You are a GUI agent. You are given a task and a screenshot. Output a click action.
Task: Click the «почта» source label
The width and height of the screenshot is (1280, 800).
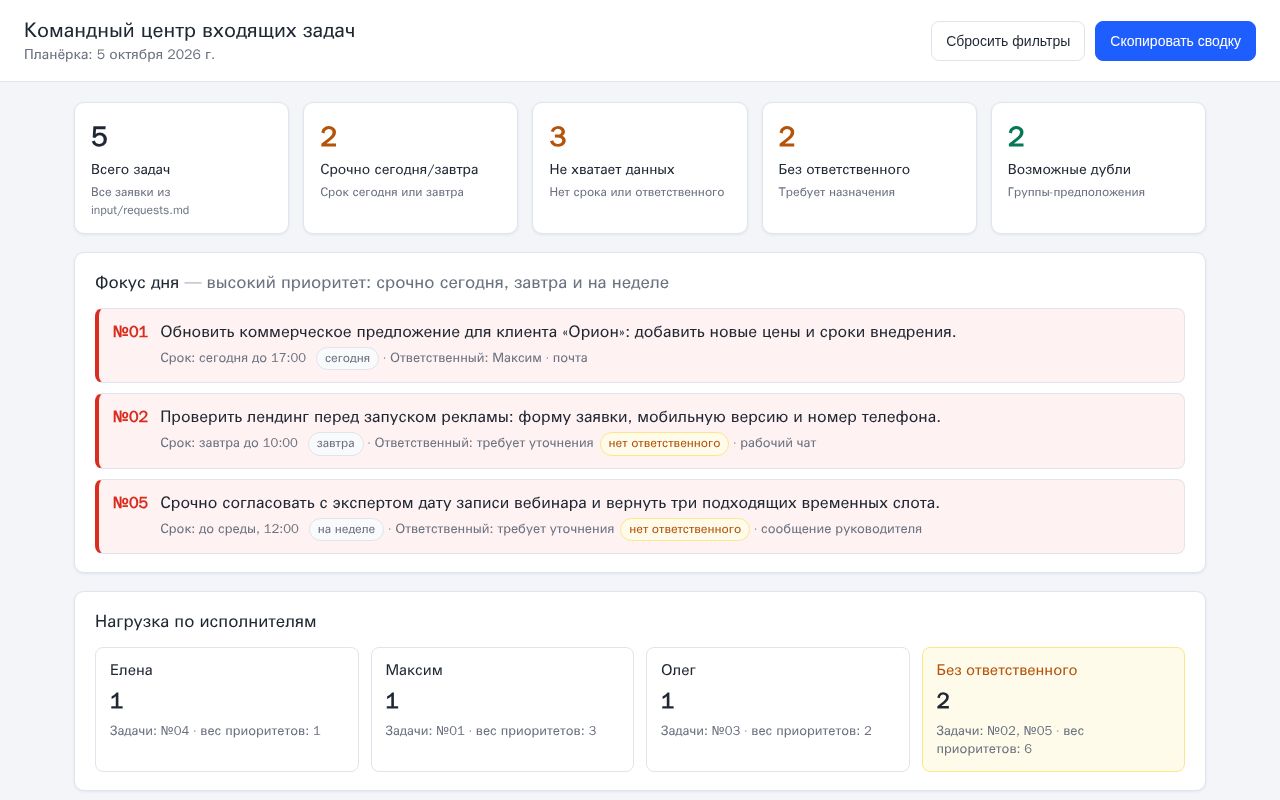pos(570,358)
